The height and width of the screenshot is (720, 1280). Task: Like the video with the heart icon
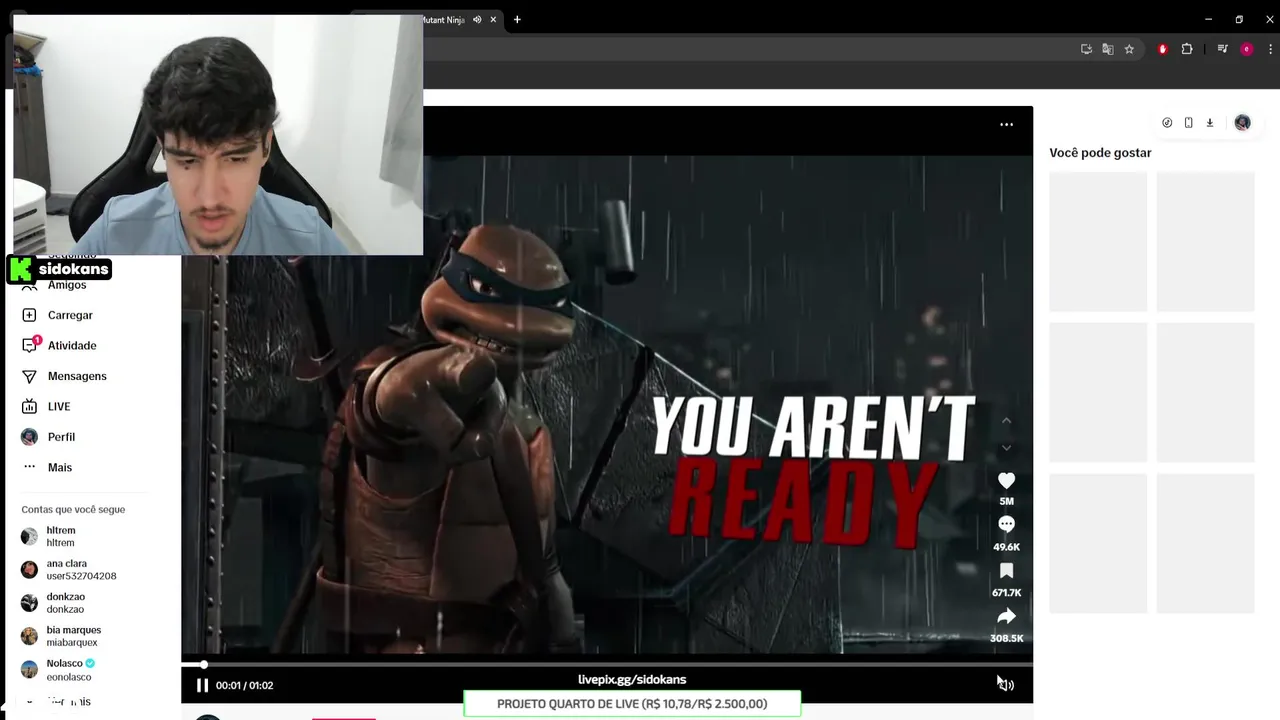pos(1006,481)
